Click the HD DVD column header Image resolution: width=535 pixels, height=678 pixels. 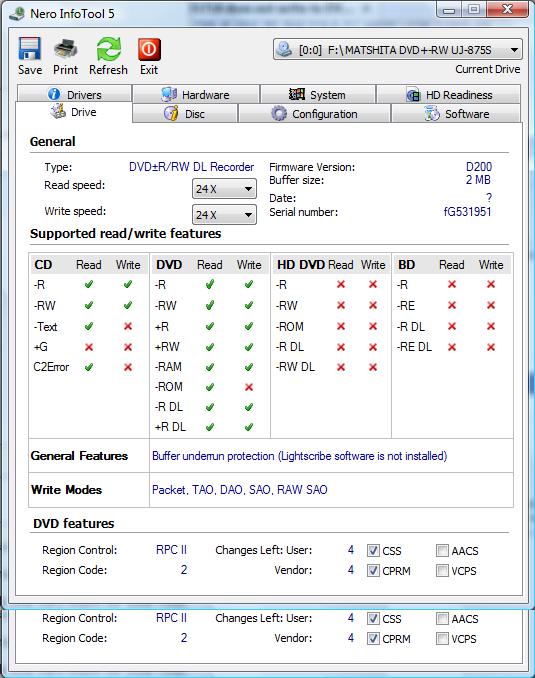click(301, 265)
